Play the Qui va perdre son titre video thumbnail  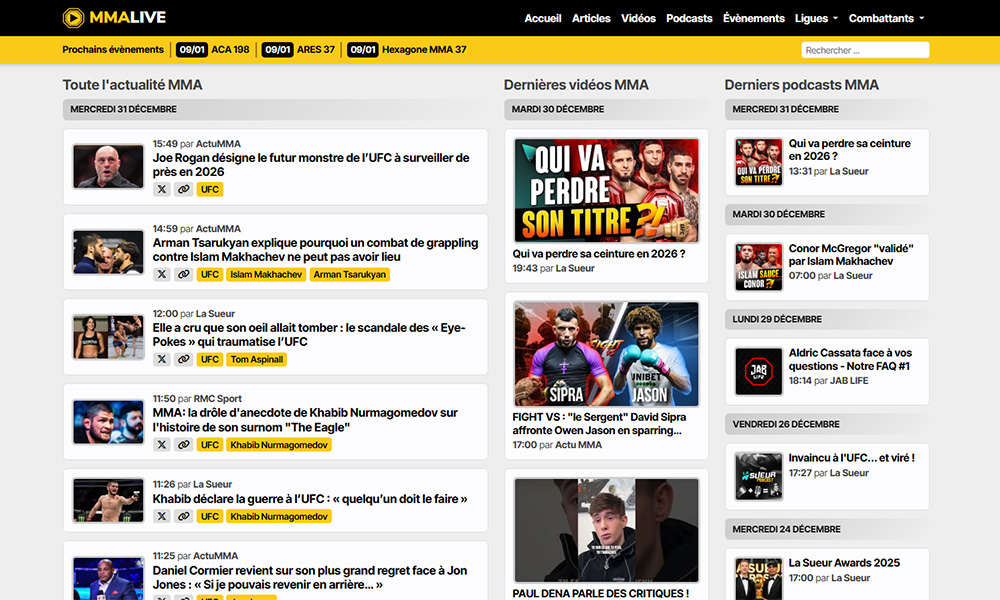click(606, 190)
